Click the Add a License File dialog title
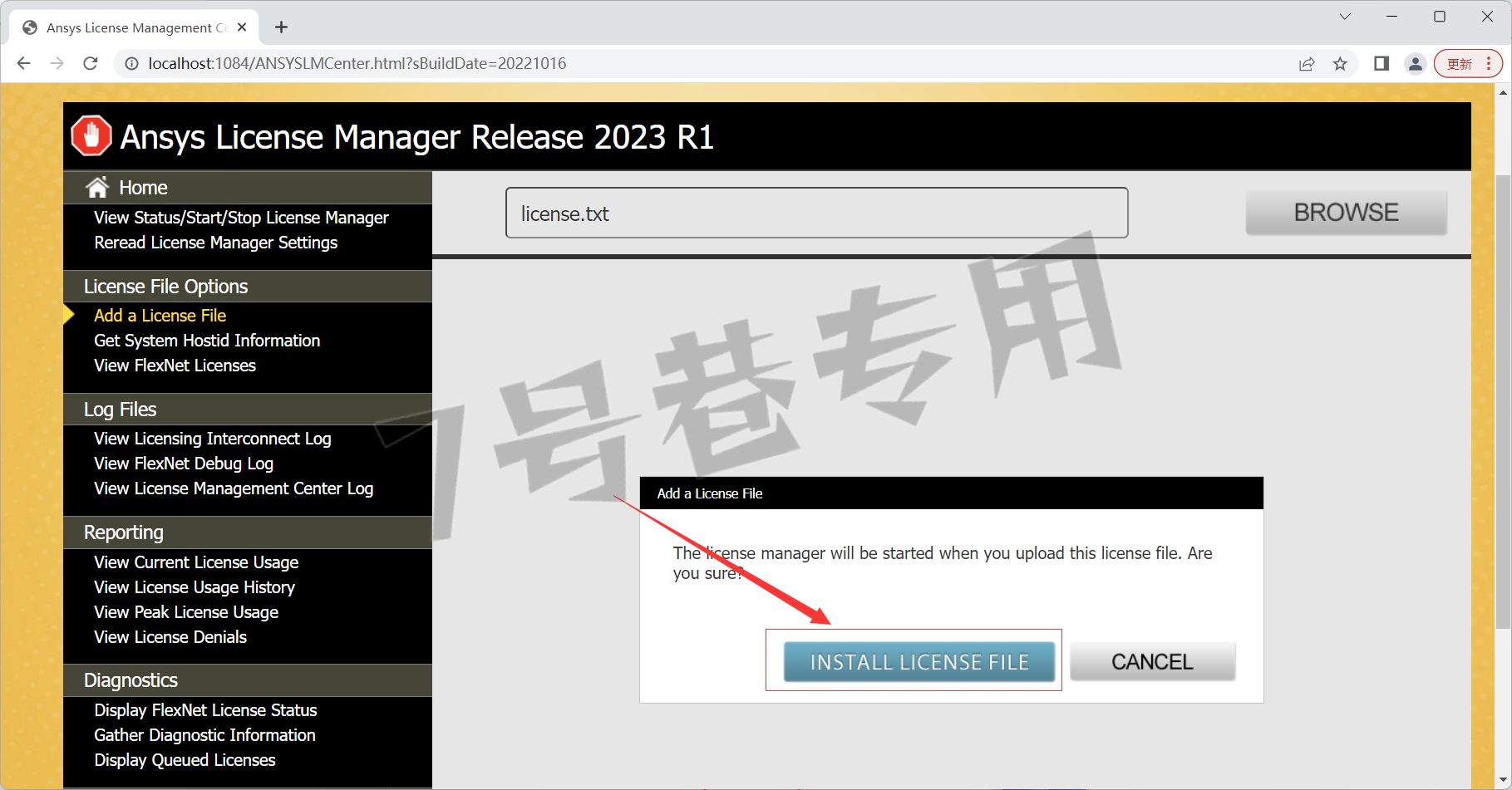This screenshot has width=1512, height=790. (x=710, y=493)
